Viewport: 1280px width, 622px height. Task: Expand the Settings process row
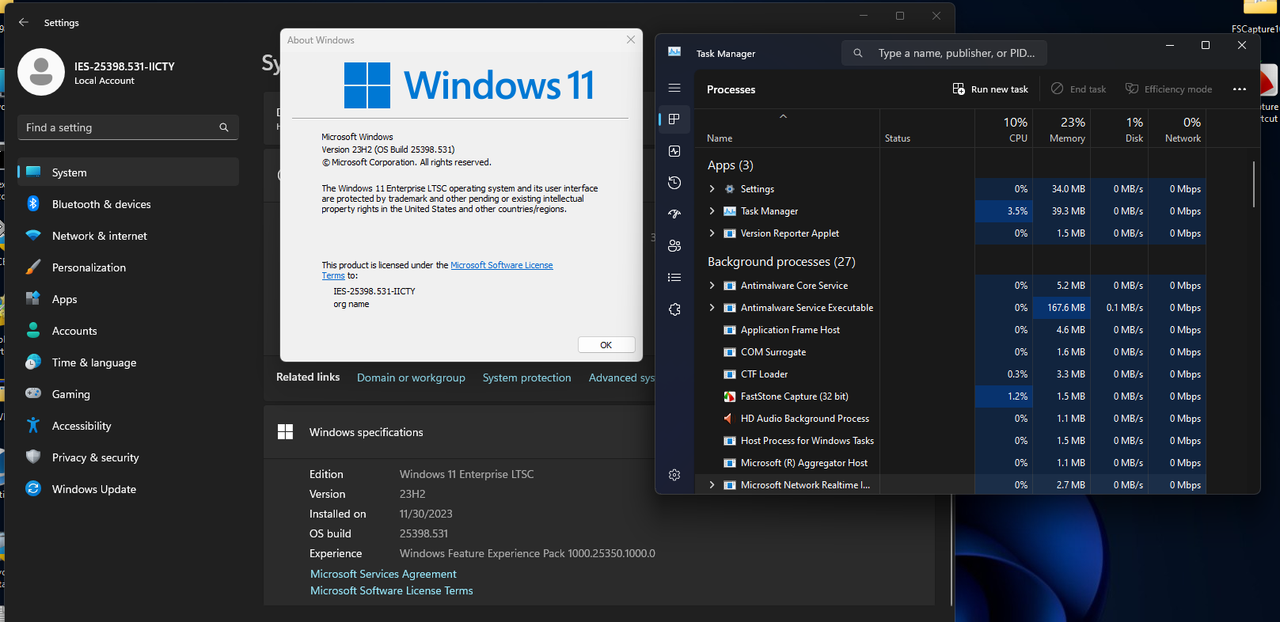coord(712,189)
